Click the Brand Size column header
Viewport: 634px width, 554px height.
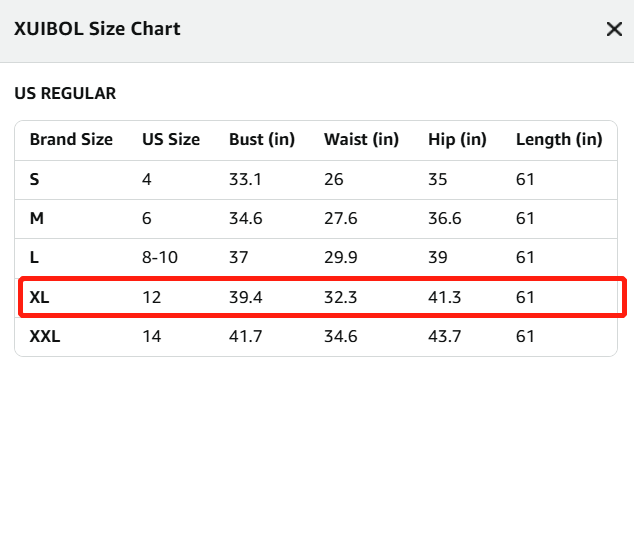[71, 140]
